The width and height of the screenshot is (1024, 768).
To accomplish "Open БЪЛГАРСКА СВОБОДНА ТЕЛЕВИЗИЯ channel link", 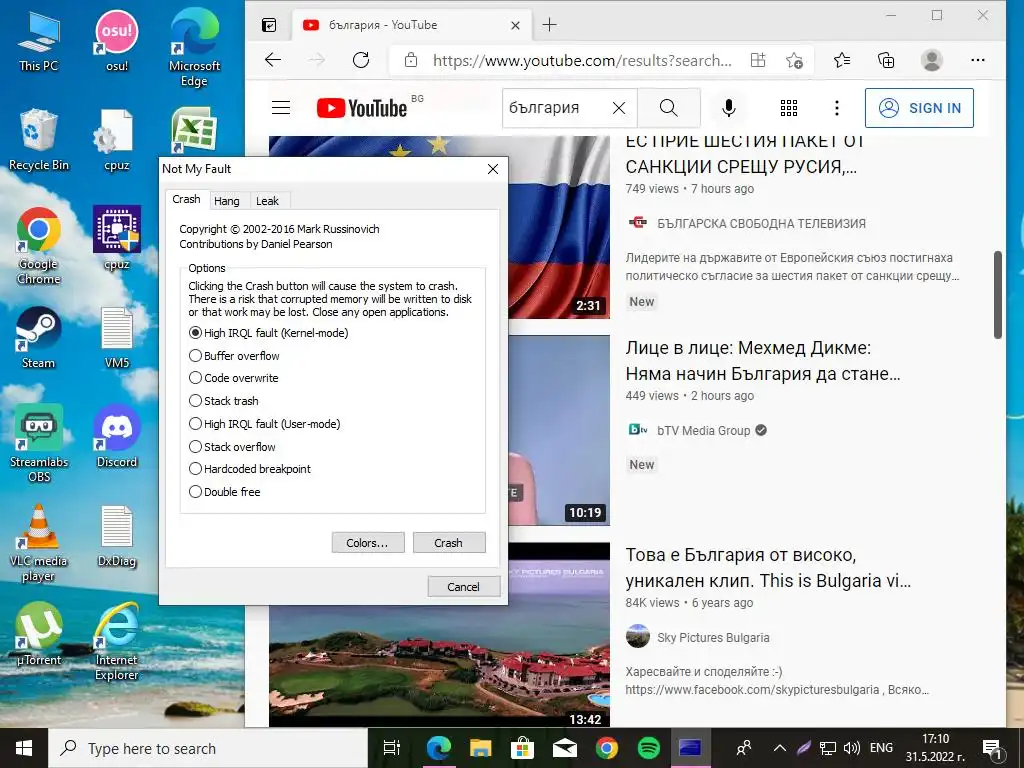I will [761, 224].
